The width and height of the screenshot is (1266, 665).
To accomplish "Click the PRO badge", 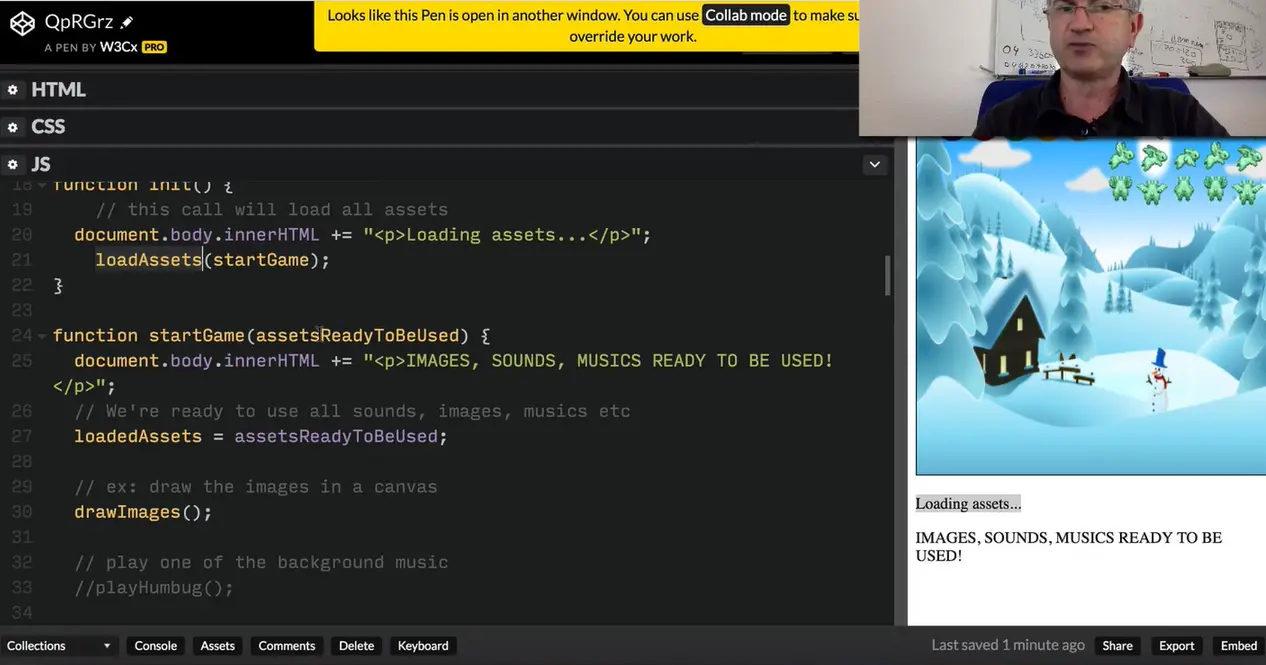I will tap(154, 47).
